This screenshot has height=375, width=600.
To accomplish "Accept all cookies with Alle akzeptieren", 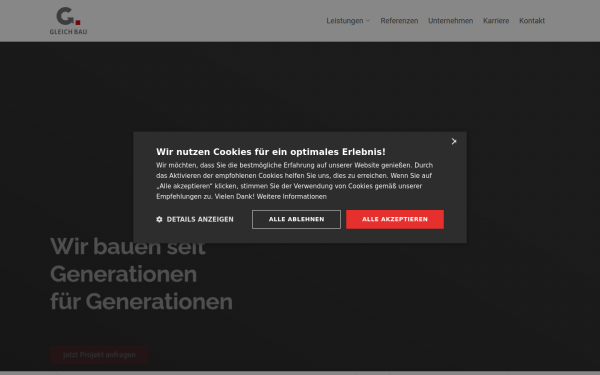I will [395, 219].
